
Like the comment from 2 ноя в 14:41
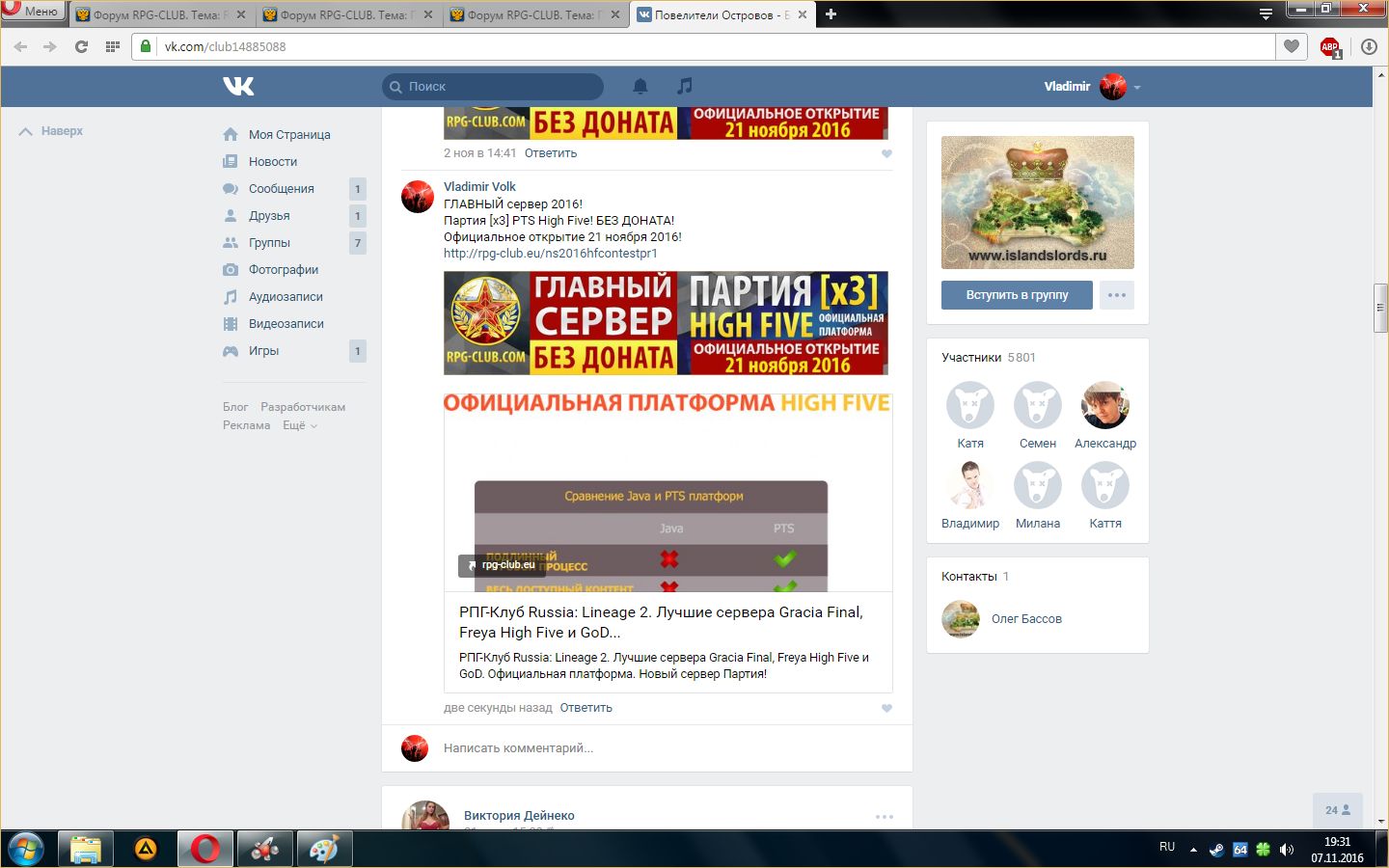886,154
